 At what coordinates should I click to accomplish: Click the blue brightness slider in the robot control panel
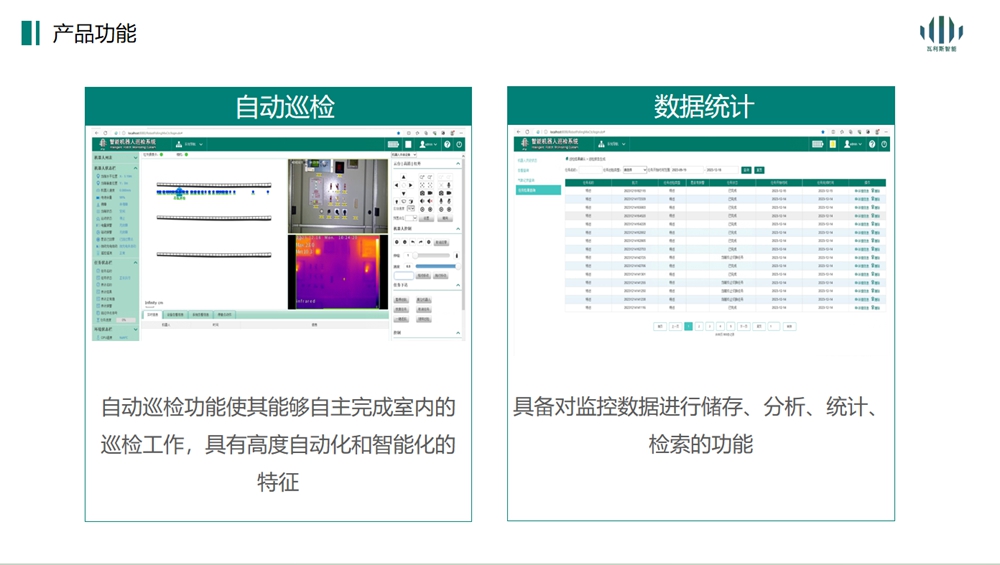[x=435, y=266]
